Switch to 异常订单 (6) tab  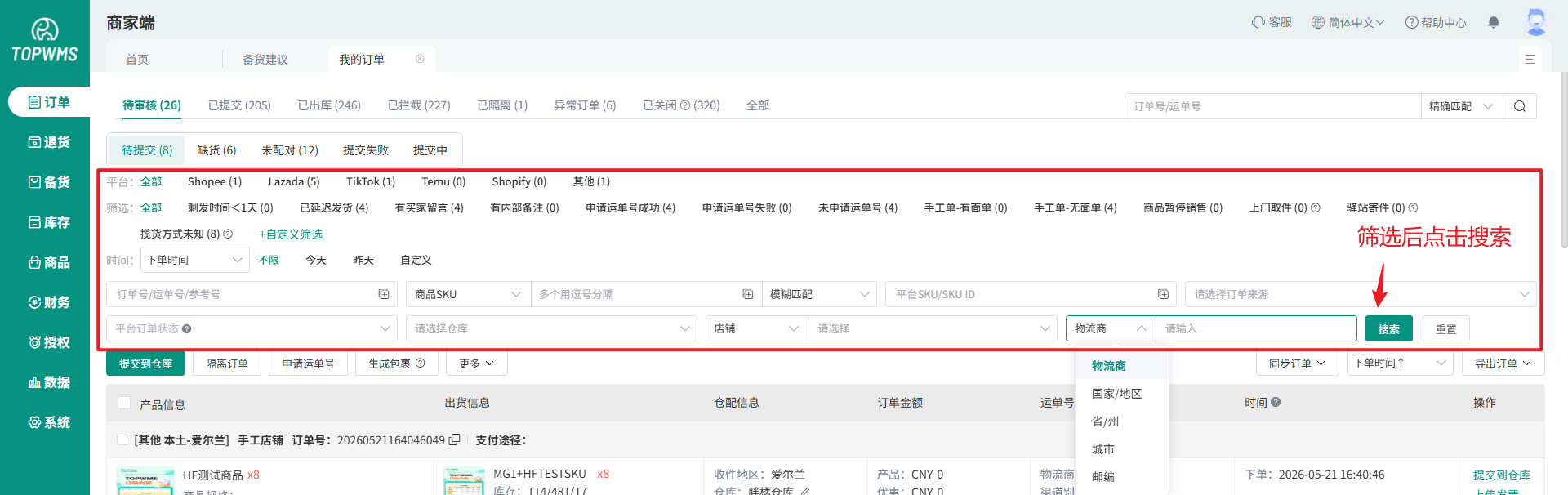click(585, 105)
